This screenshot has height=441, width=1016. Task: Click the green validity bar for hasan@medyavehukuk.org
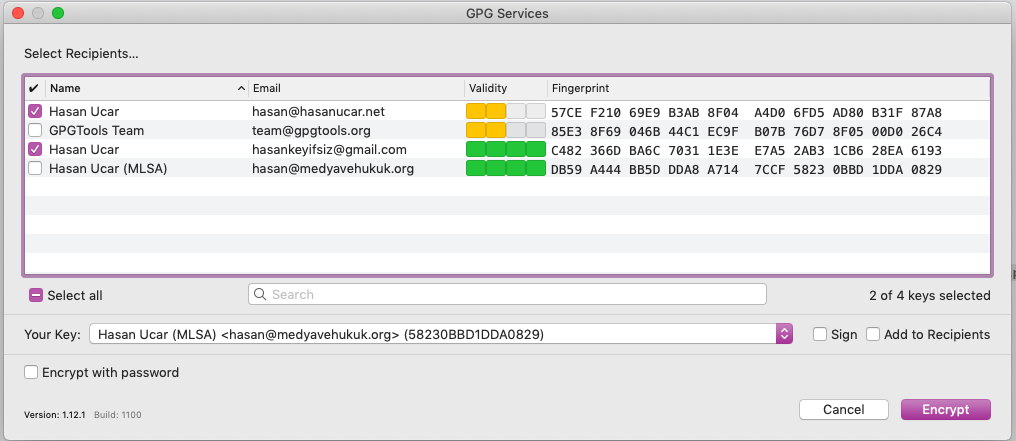coord(506,169)
